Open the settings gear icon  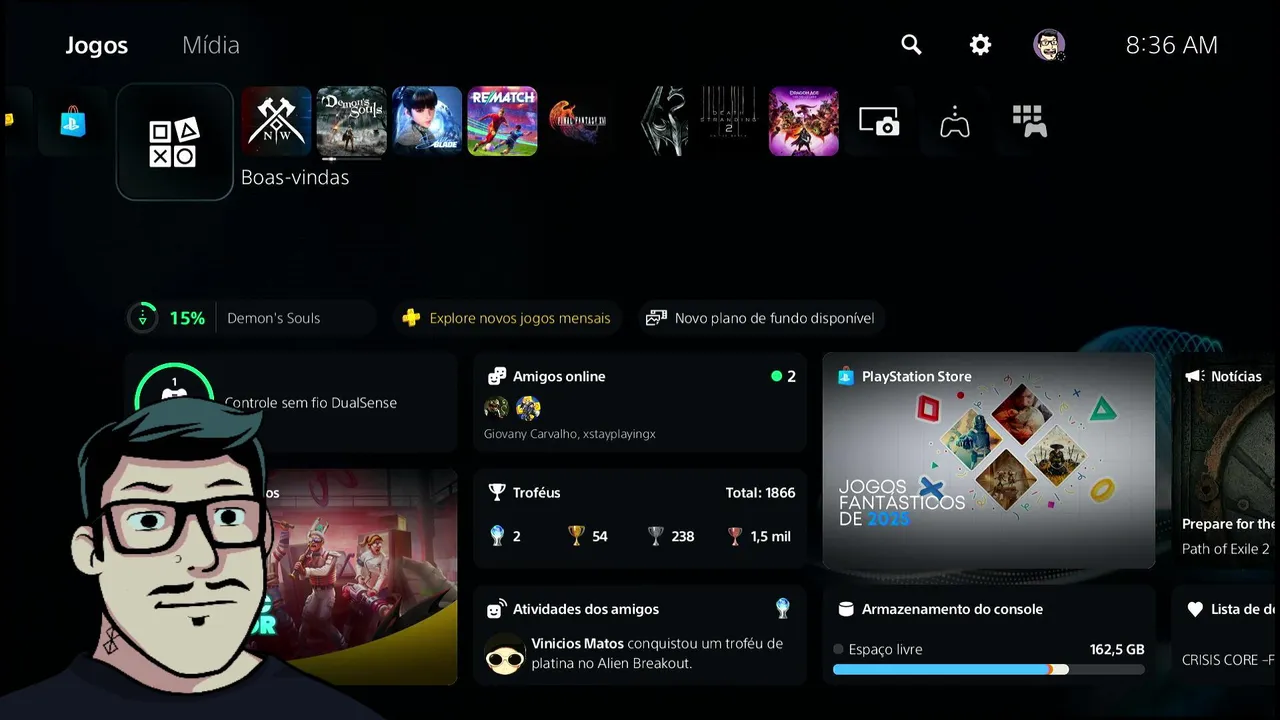980,45
